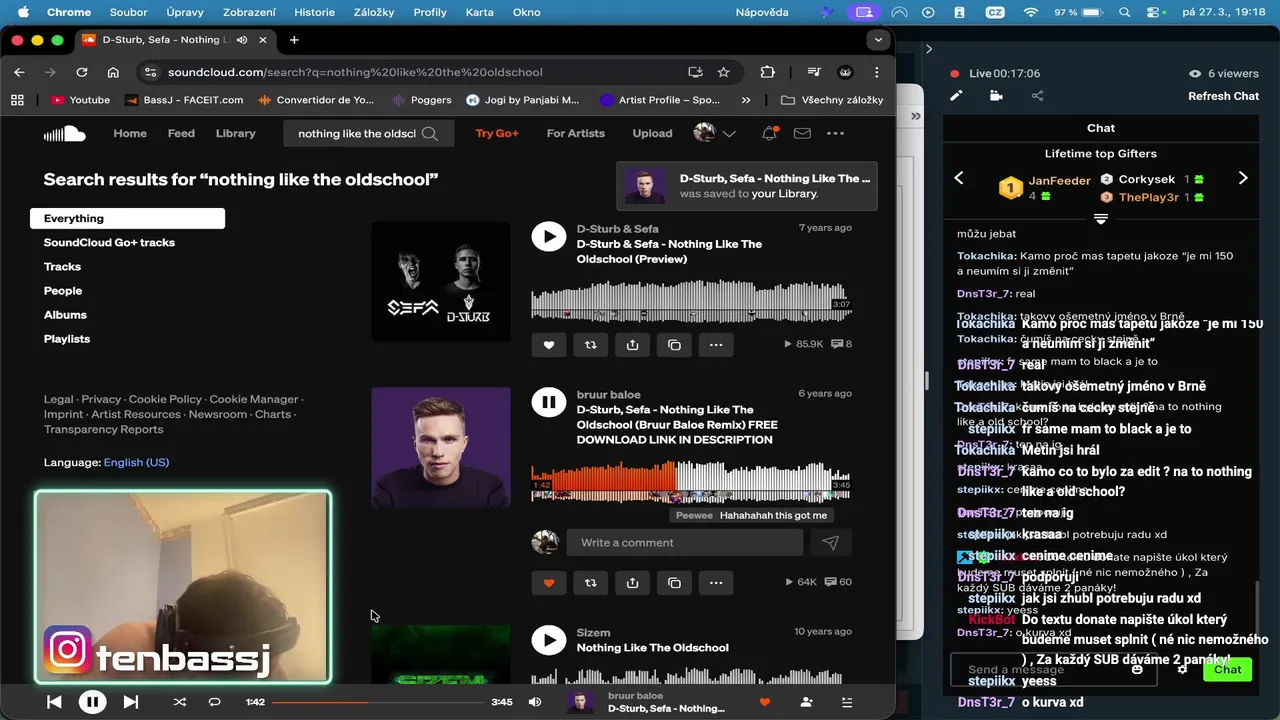Share the Bruur Baloe Remix track
The height and width of the screenshot is (720, 1280).
pyautogui.click(x=632, y=582)
